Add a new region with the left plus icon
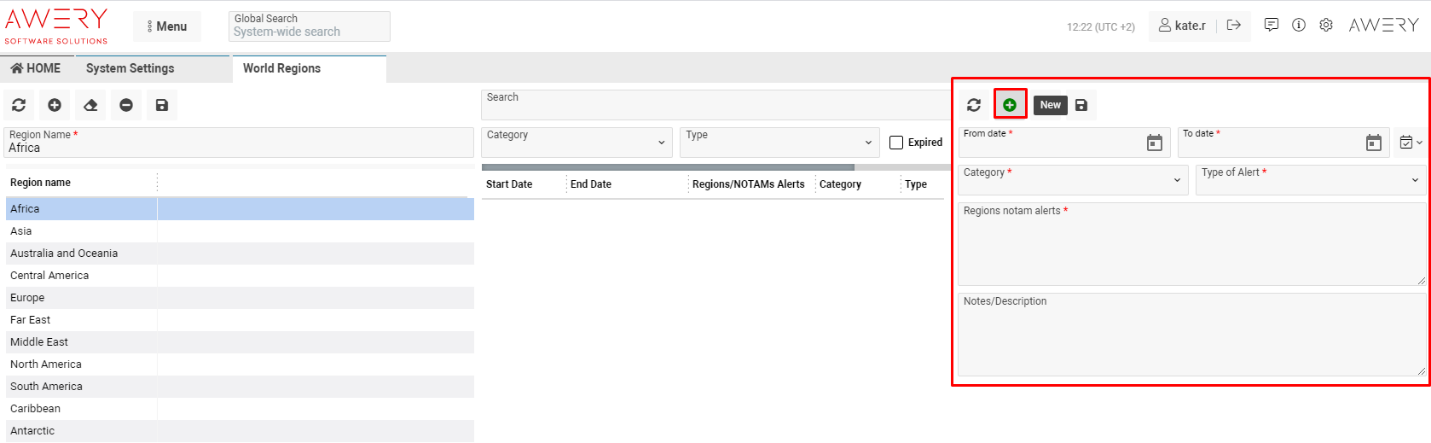Screen dimensions: 1431x443 tap(54, 105)
